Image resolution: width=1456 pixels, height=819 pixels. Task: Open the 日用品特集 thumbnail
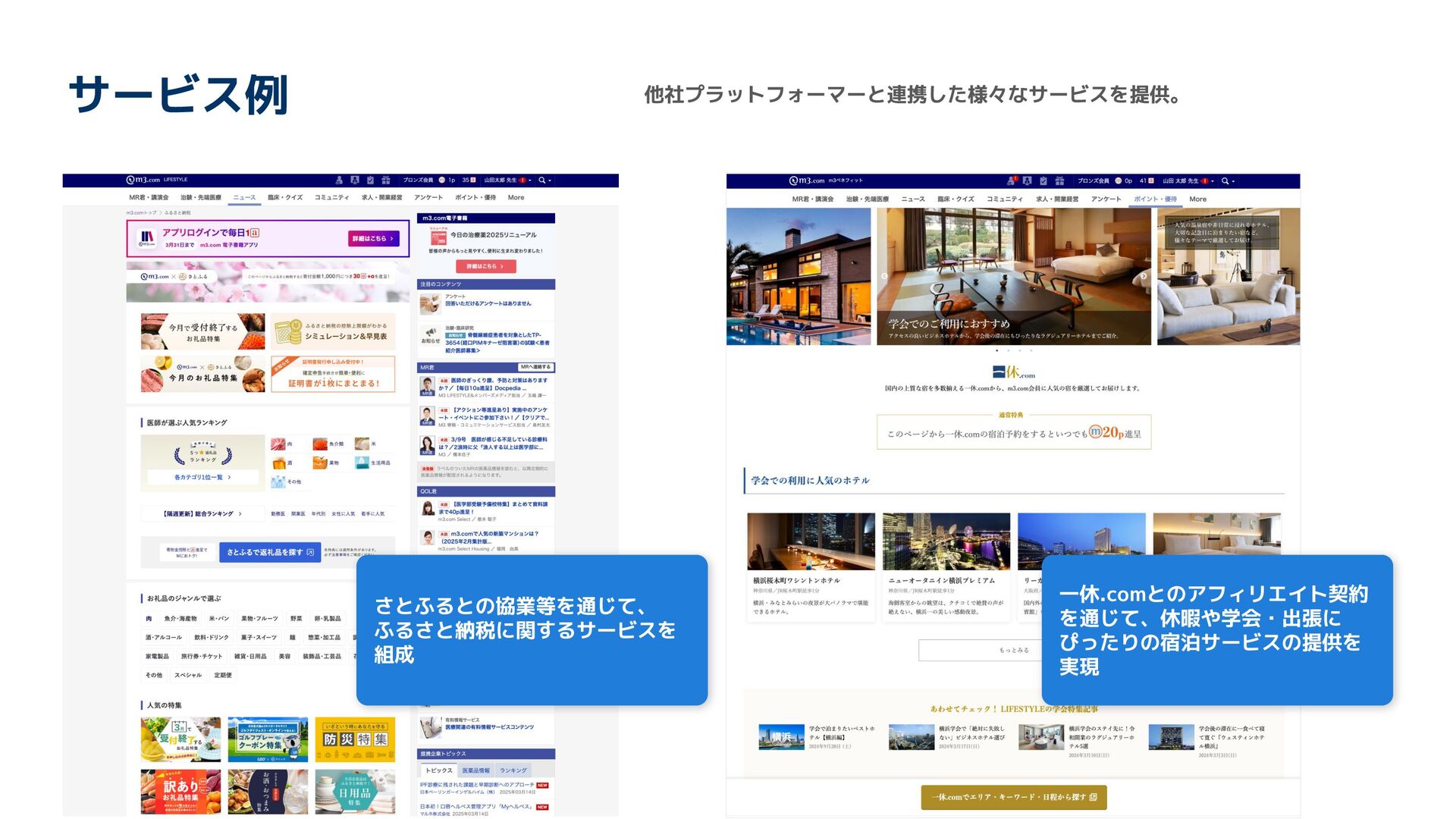[x=355, y=792]
